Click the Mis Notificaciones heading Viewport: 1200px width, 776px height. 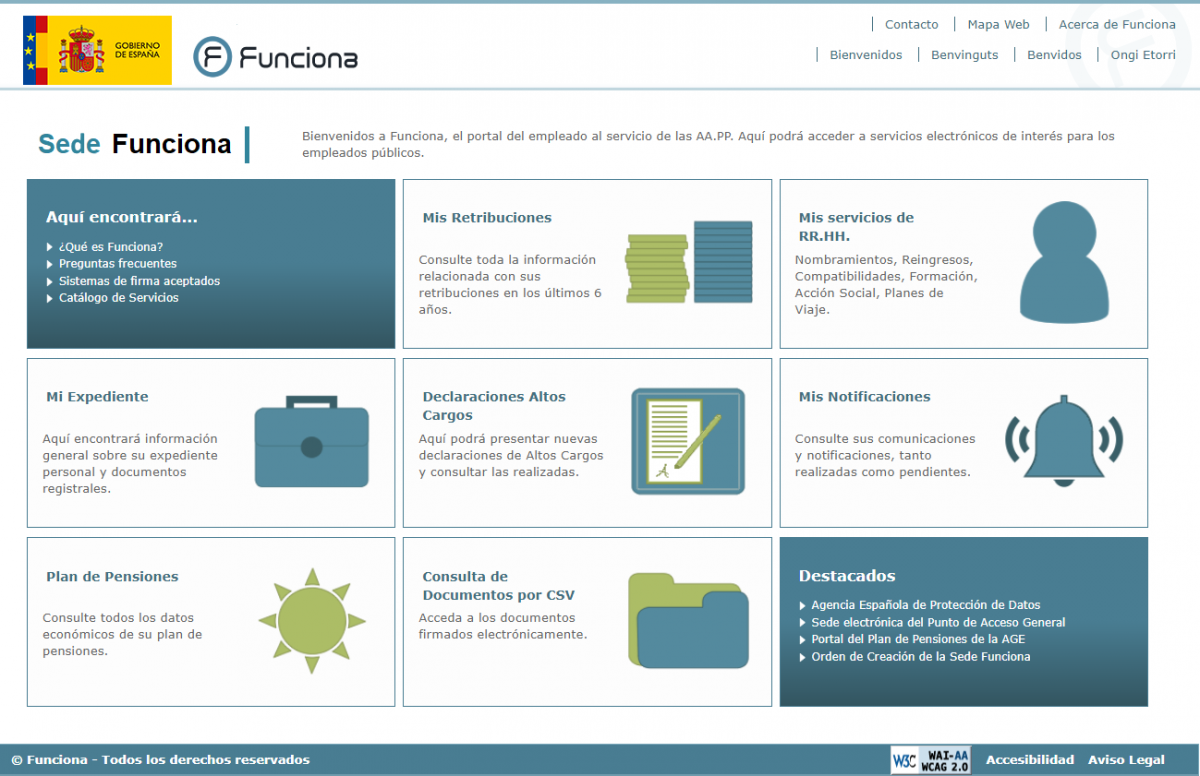[864, 397]
